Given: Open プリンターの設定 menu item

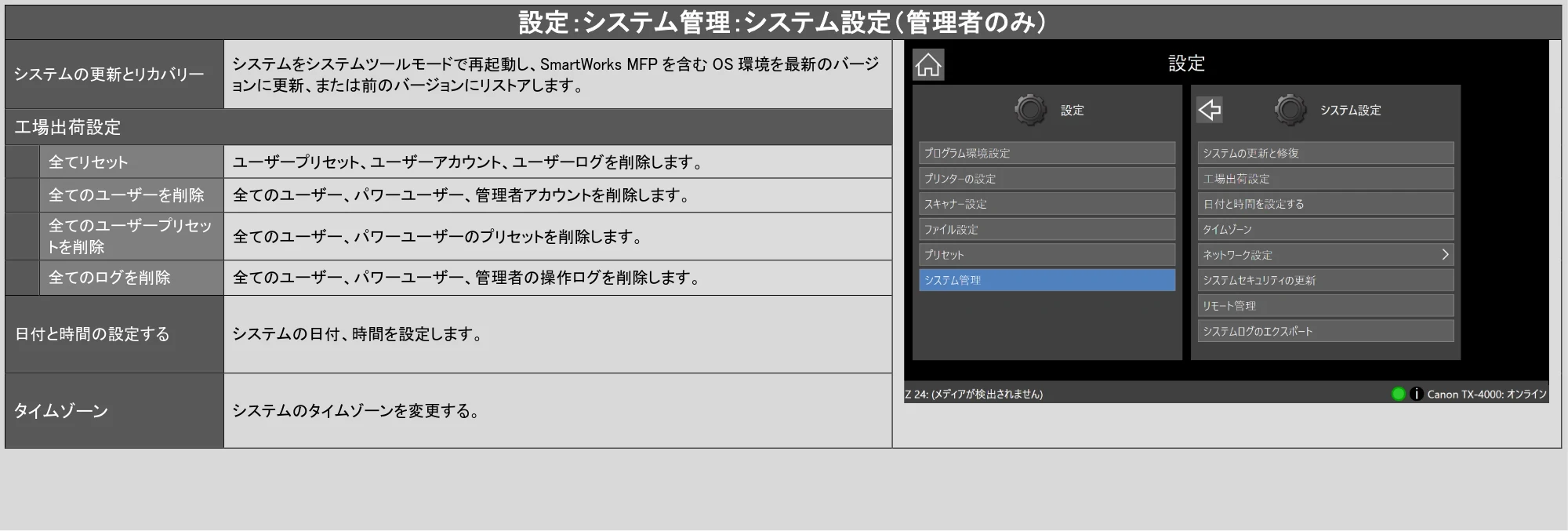Looking at the screenshot, I should pos(1047,179).
